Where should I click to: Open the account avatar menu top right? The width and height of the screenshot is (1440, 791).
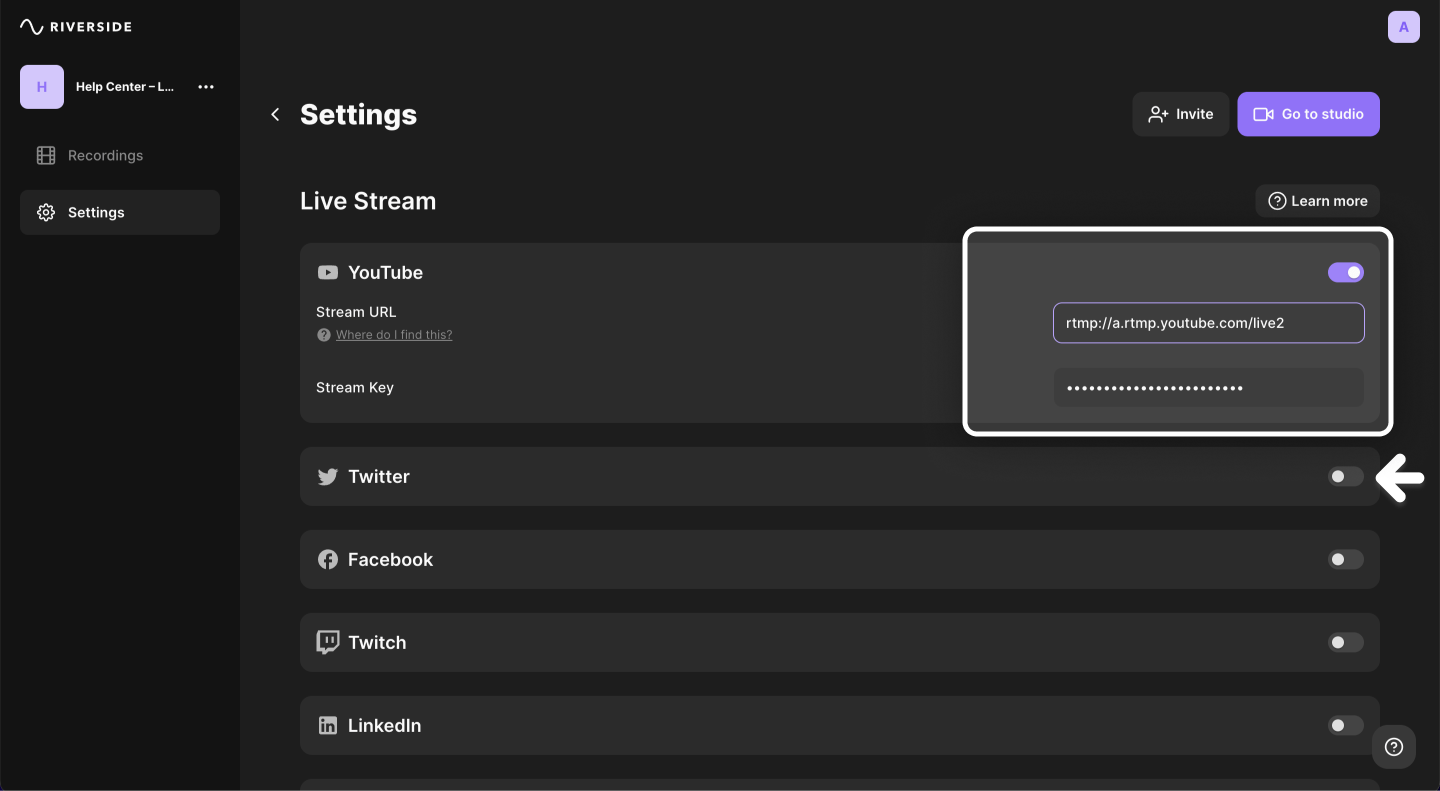(1403, 26)
